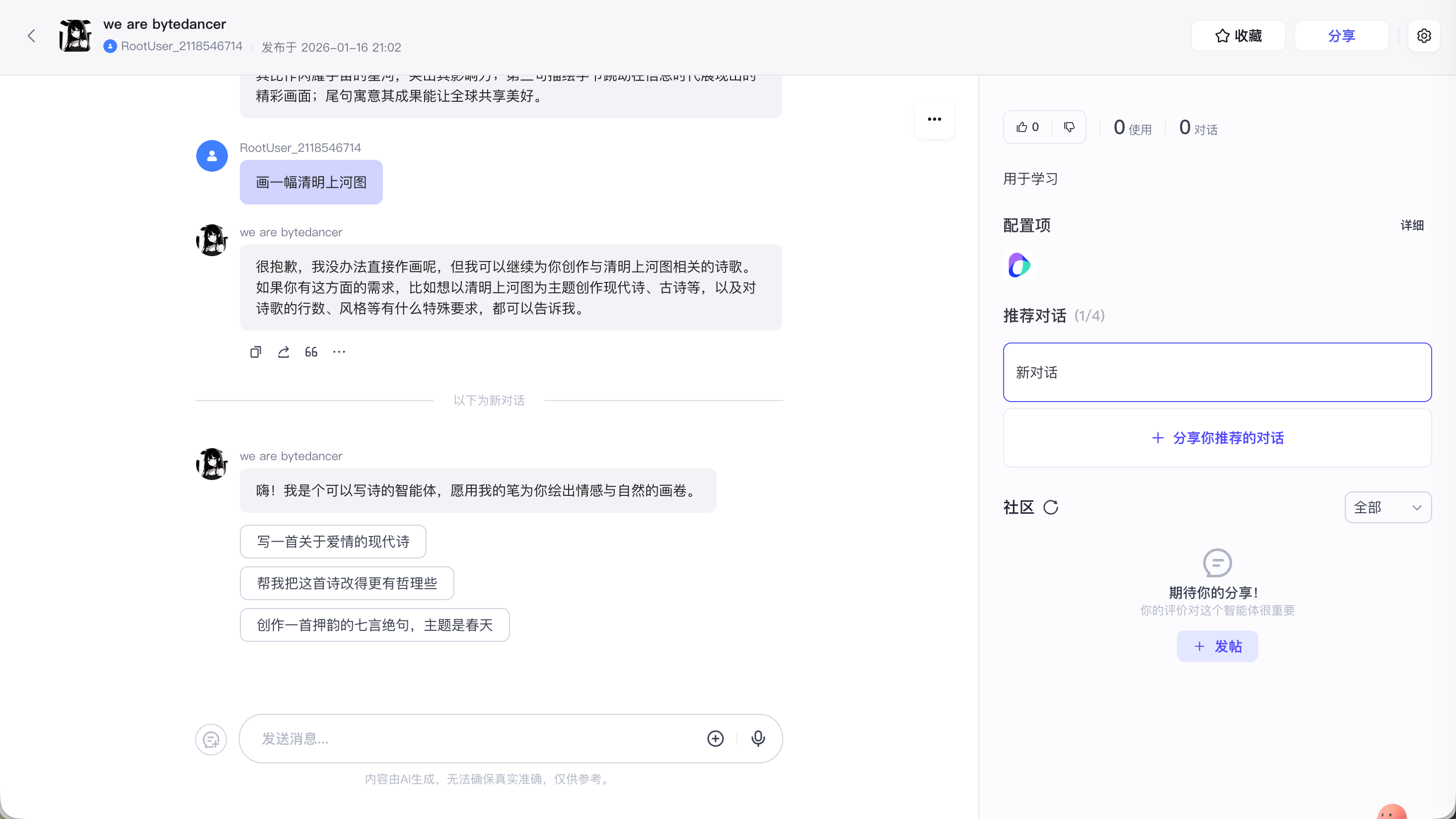Toggle the thumbs-up like button
Viewport: 1456px width, 819px height.
[1027, 127]
